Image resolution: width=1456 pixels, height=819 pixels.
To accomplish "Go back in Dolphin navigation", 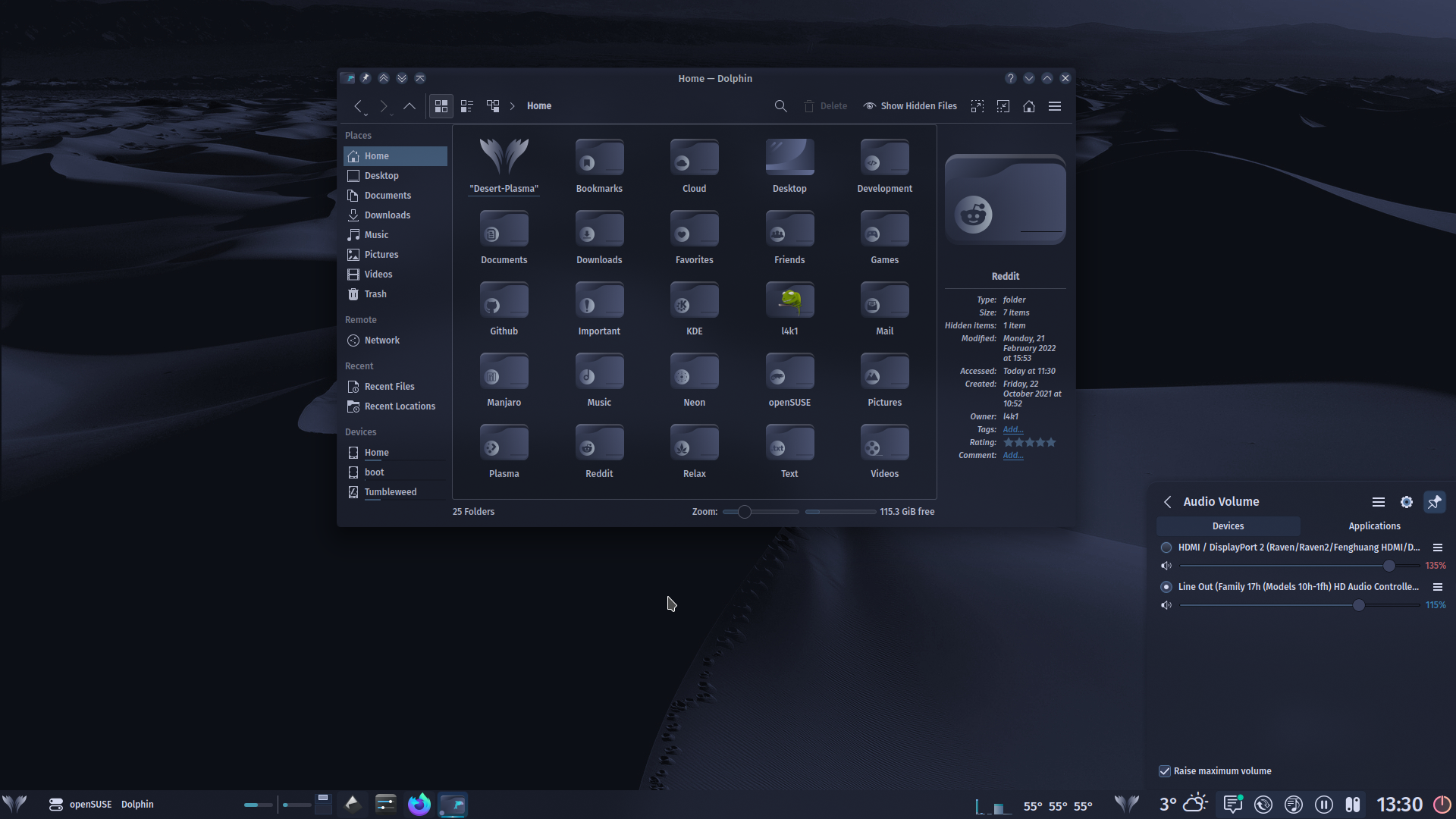I will point(358,106).
